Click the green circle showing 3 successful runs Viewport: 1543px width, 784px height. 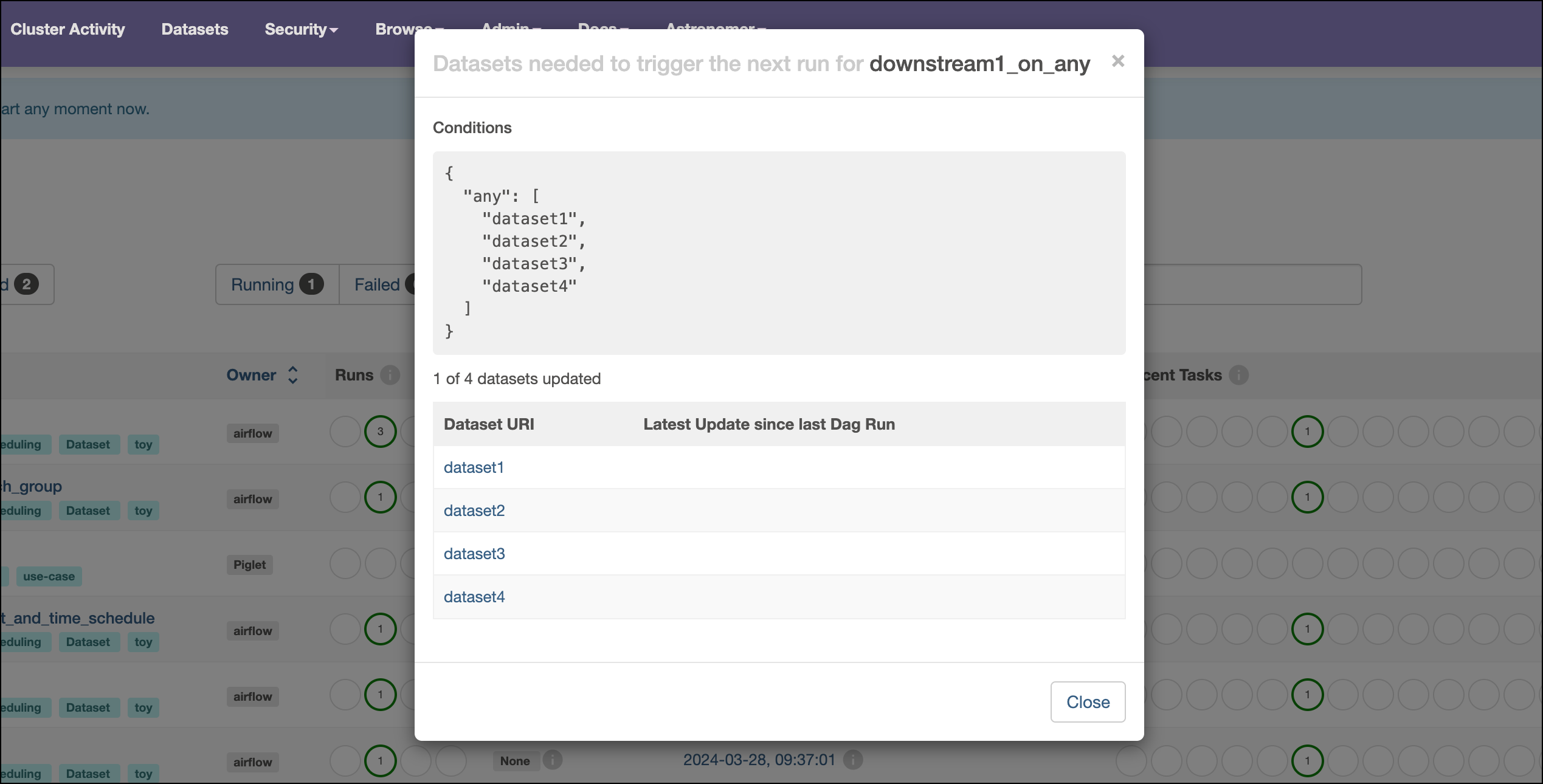coord(381,432)
